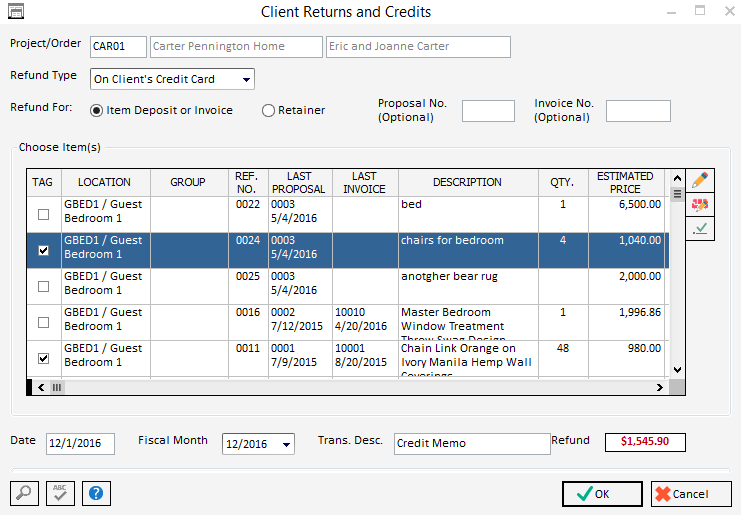Untag the chairs for bedroom row

pyautogui.click(x=43, y=250)
